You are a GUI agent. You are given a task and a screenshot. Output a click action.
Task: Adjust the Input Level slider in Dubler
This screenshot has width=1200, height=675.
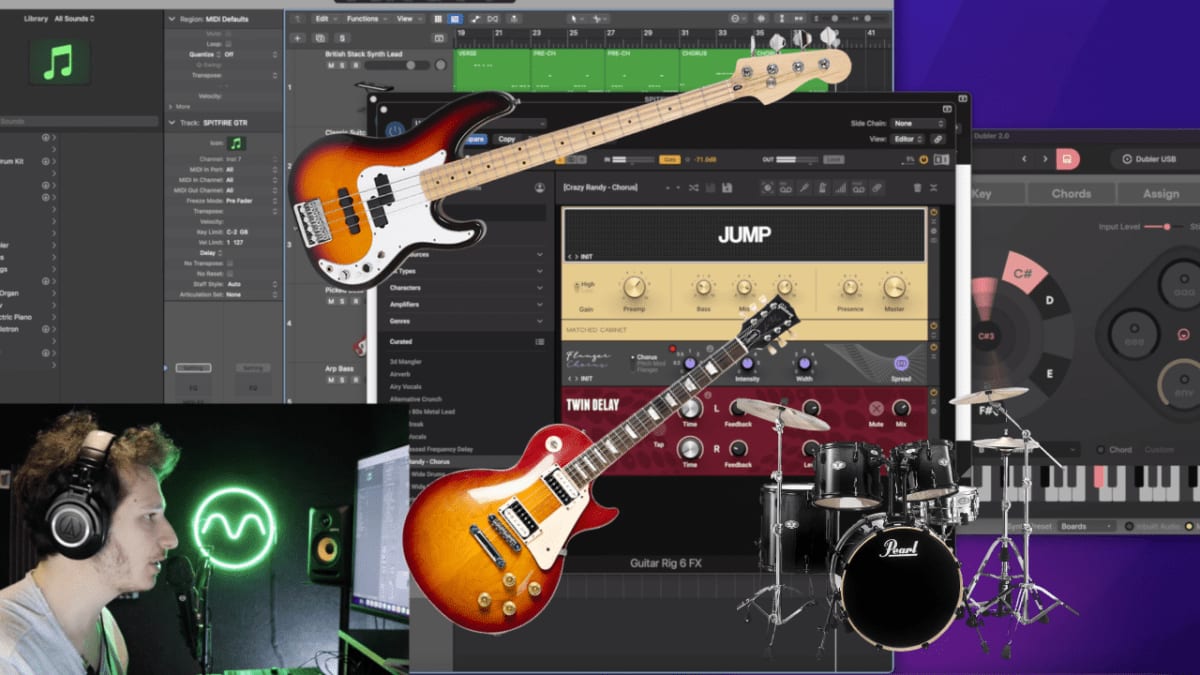[x=1168, y=227]
